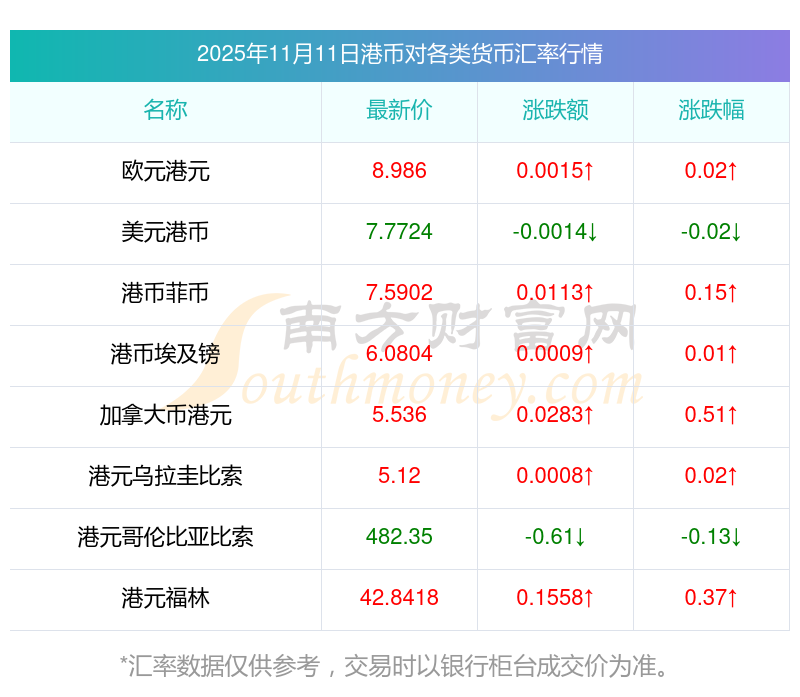800x697 pixels.
Task: Select the 最新价 column header
Action: (399, 110)
